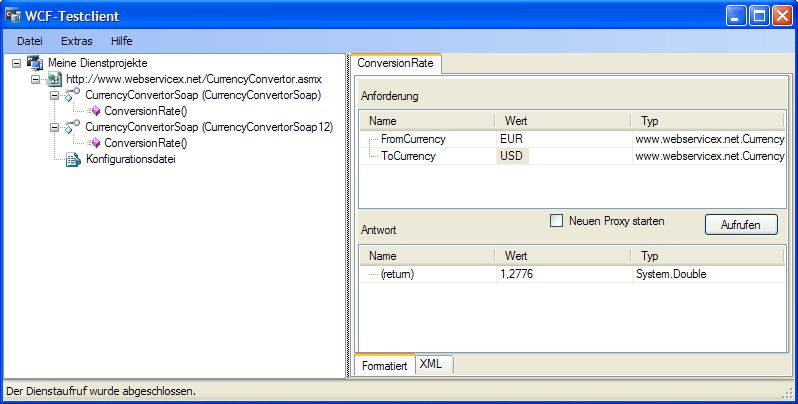Select ConversionRate() under CurrencyConvertorSoap12
The height and width of the screenshot is (404, 798).
tap(146, 143)
